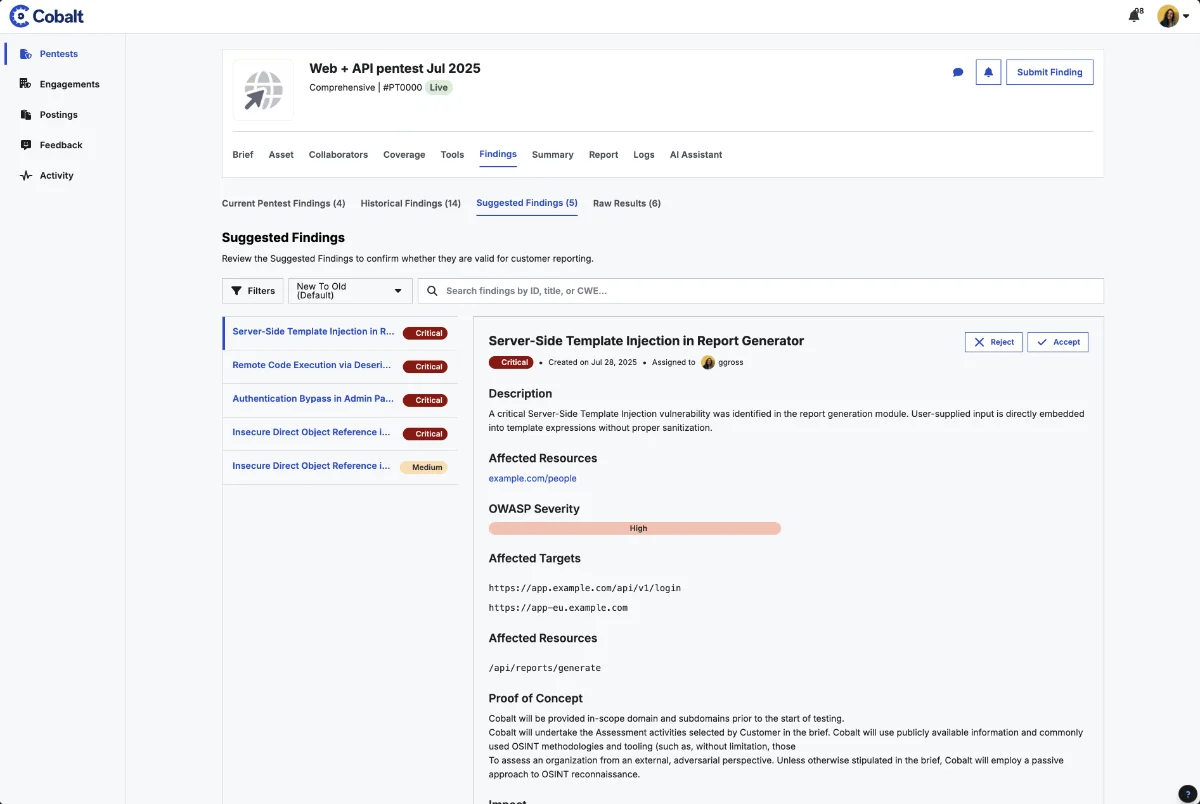This screenshot has height=804, width=1200.
Task: Open the AI Assistant tab
Action: click(696, 155)
